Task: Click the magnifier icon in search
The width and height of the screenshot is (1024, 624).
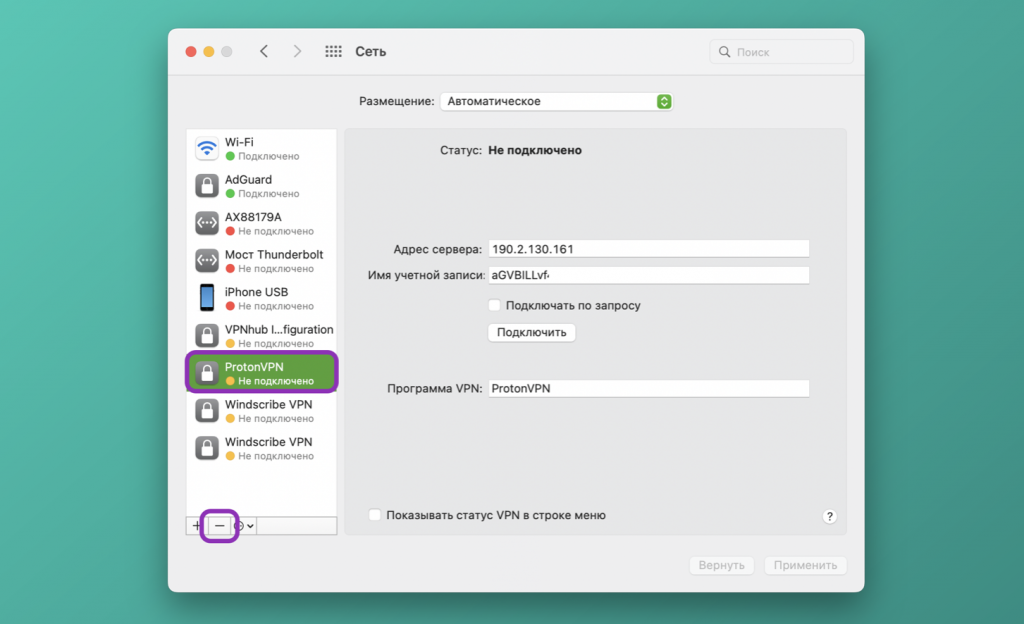Action: coord(724,52)
